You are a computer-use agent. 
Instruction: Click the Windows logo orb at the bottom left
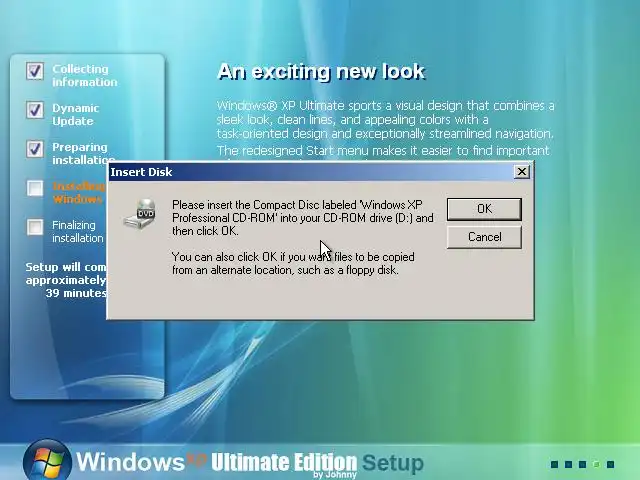tap(47, 460)
